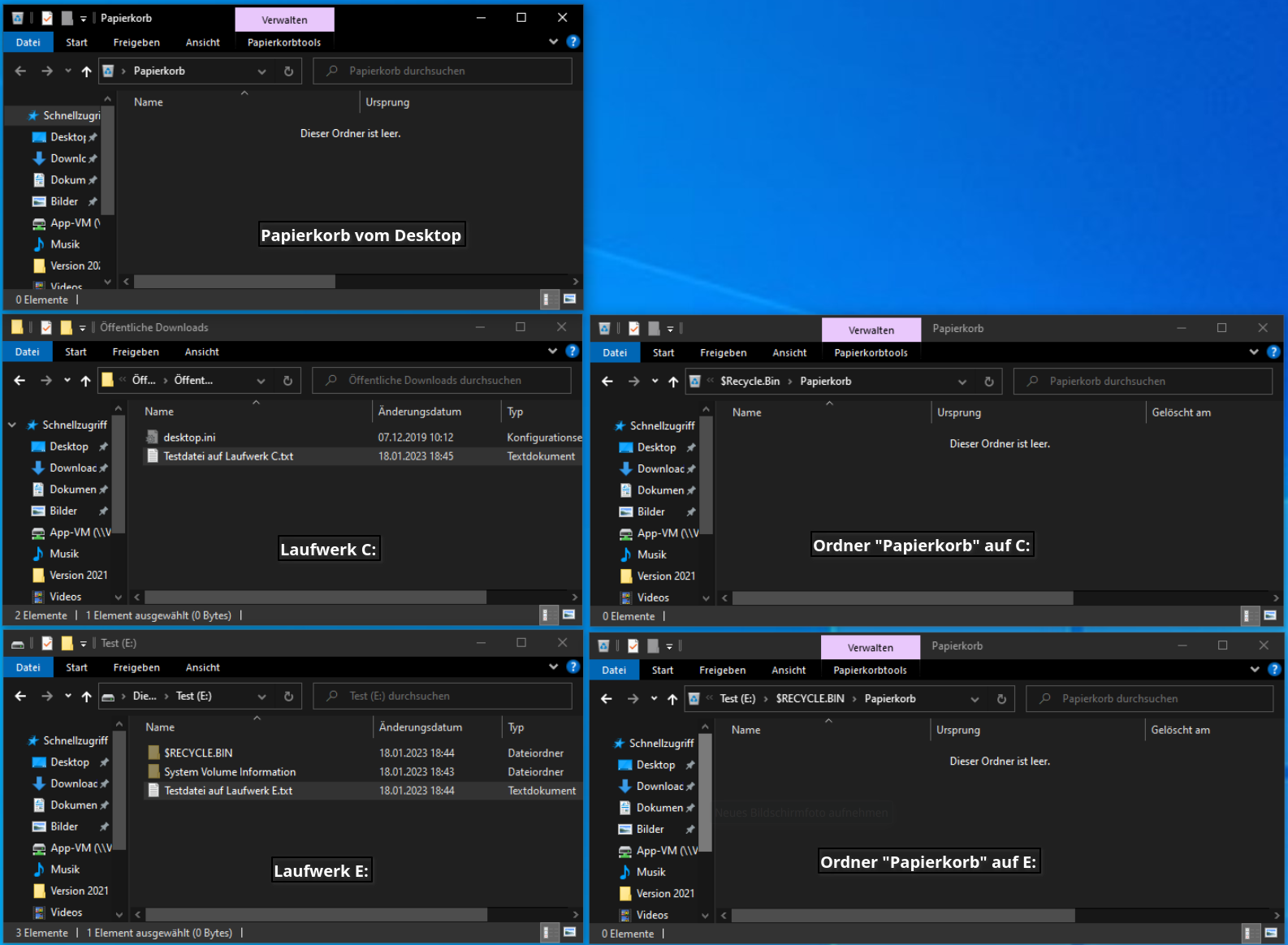1288x945 pixels.
Task: Click search box Test (E:) durchsuchen
Action: [x=443, y=697]
